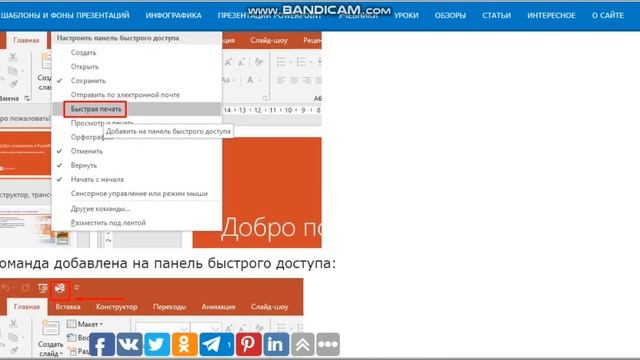Share the page on VK
The width and height of the screenshot is (640, 360).
[x=129, y=344]
